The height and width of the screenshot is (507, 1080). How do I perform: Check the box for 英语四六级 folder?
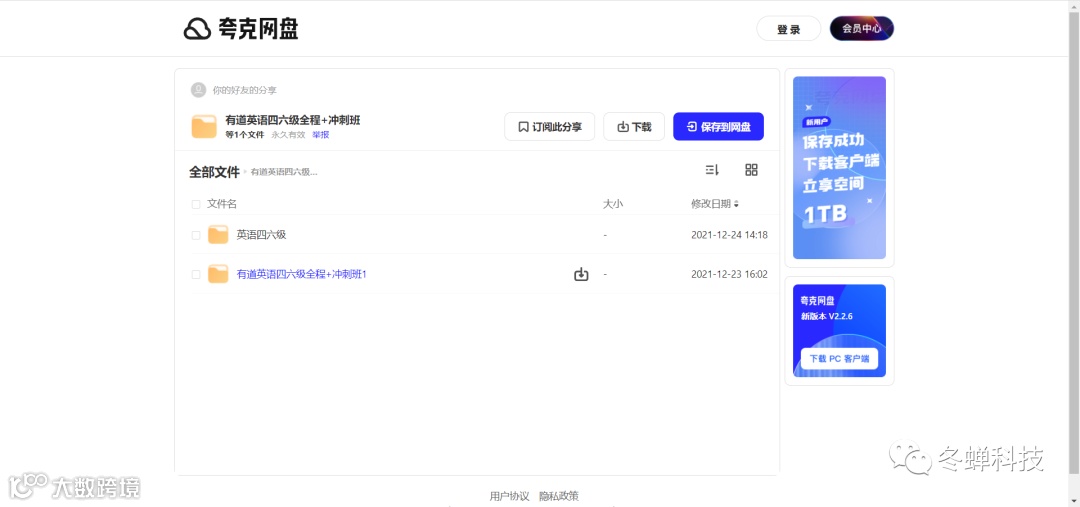pyautogui.click(x=196, y=235)
